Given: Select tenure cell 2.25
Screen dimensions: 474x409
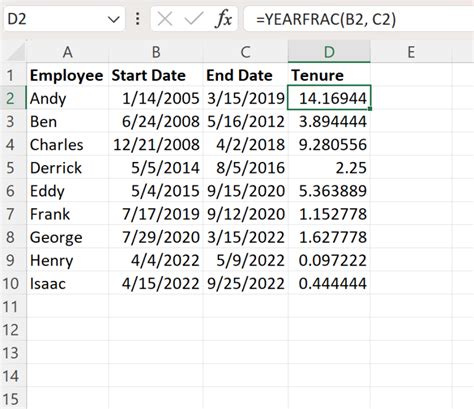Looking at the screenshot, I should (x=329, y=167).
